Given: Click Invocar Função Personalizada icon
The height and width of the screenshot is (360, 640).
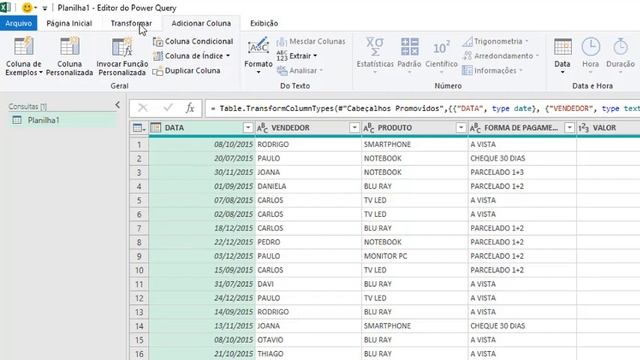Looking at the screenshot, I should click(x=122, y=47).
